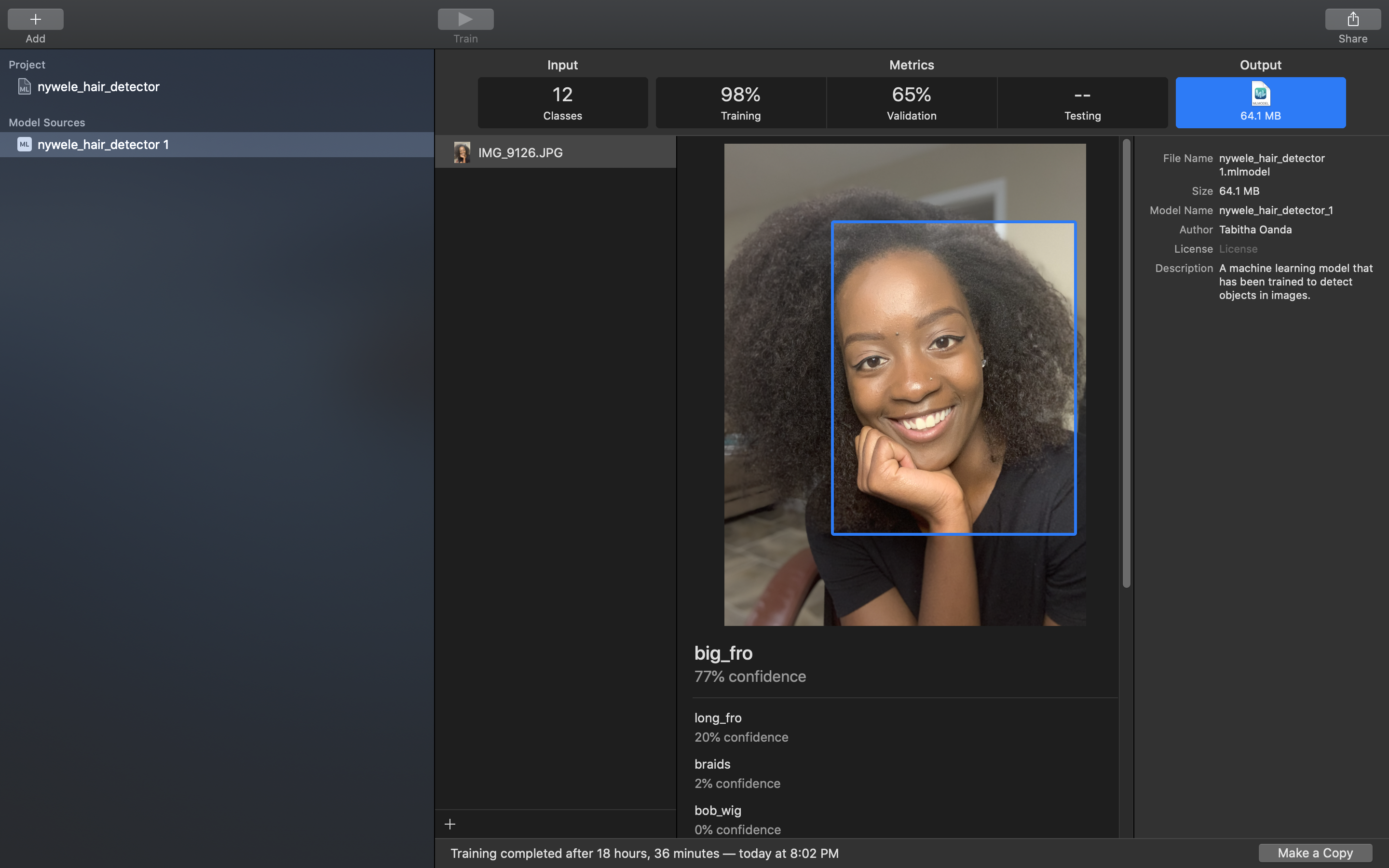Viewport: 1389px width, 868px height.
Task: Click the Project section header
Action: click(x=27, y=65)
